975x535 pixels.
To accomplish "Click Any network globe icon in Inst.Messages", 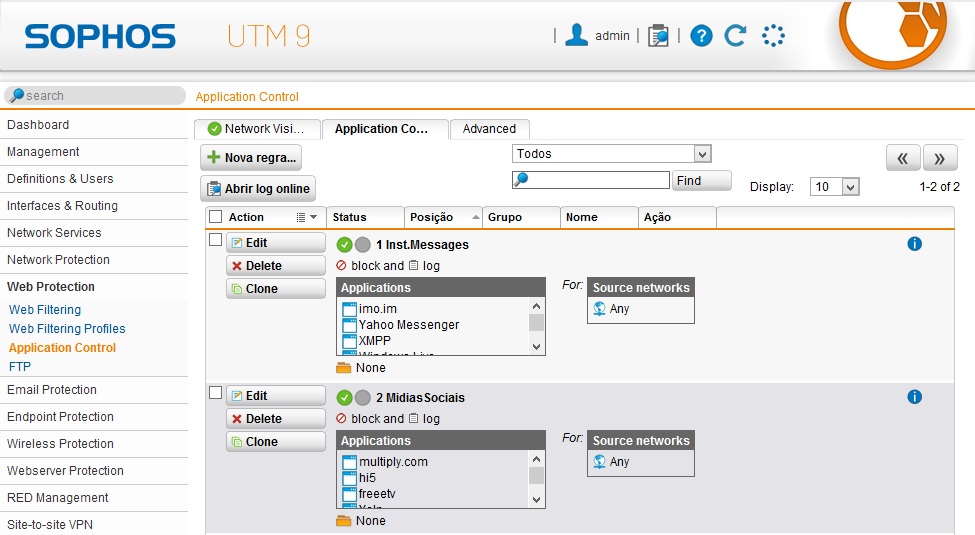I will coord(599,309).
